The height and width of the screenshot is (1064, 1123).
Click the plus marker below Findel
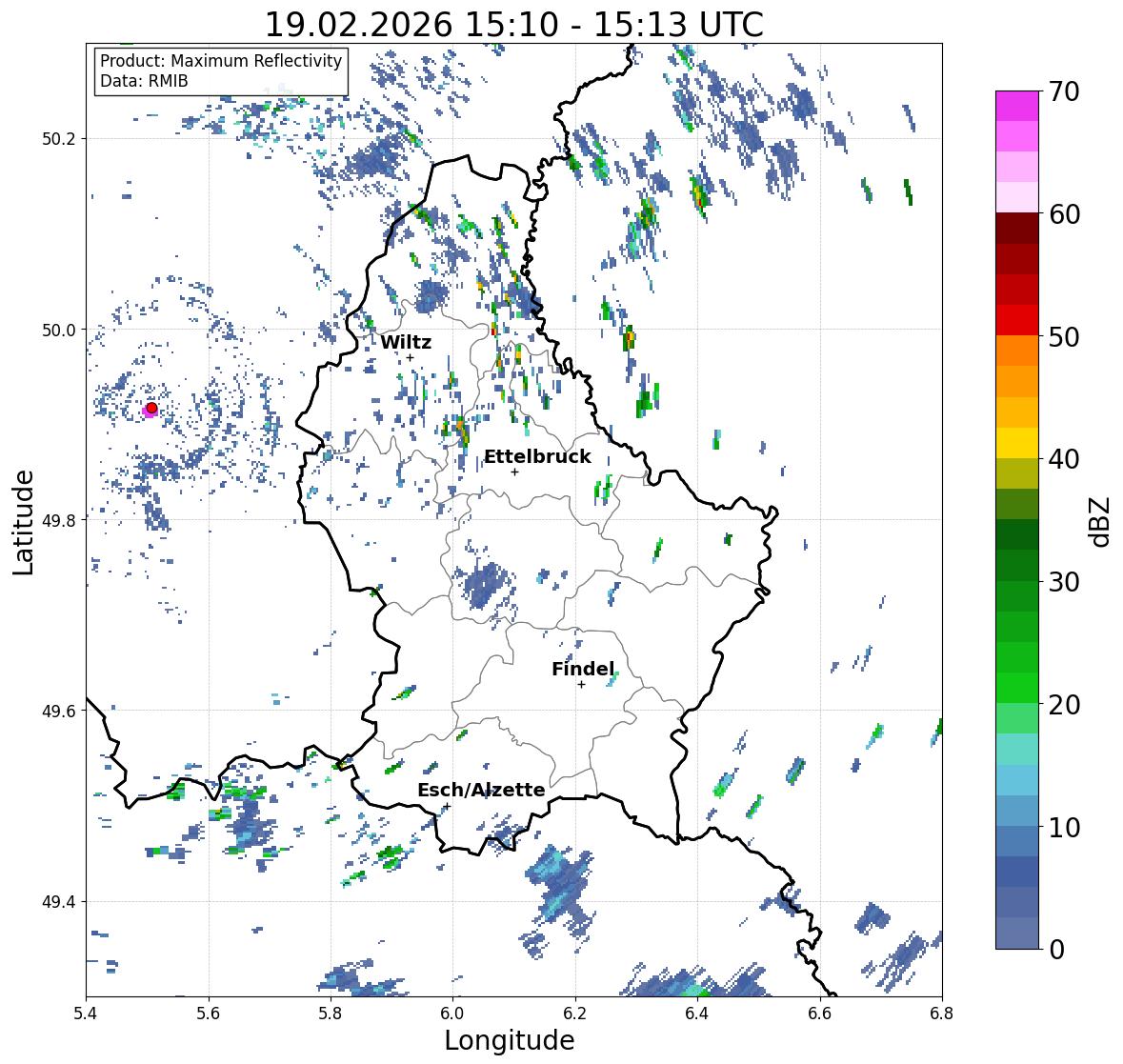pos(581,685)
